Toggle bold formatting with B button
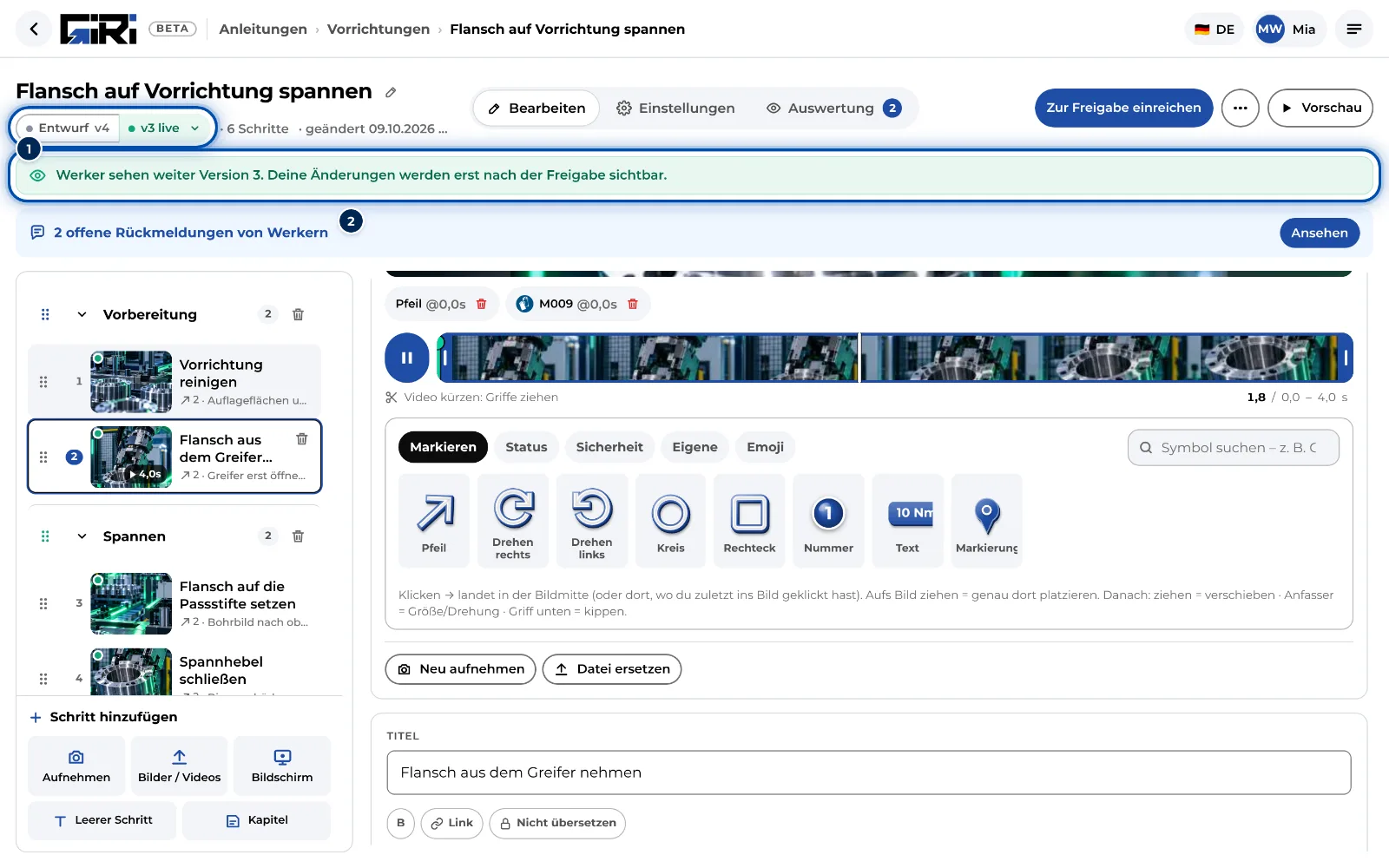This screenshot has width=1389, height=868. point(401,823)
